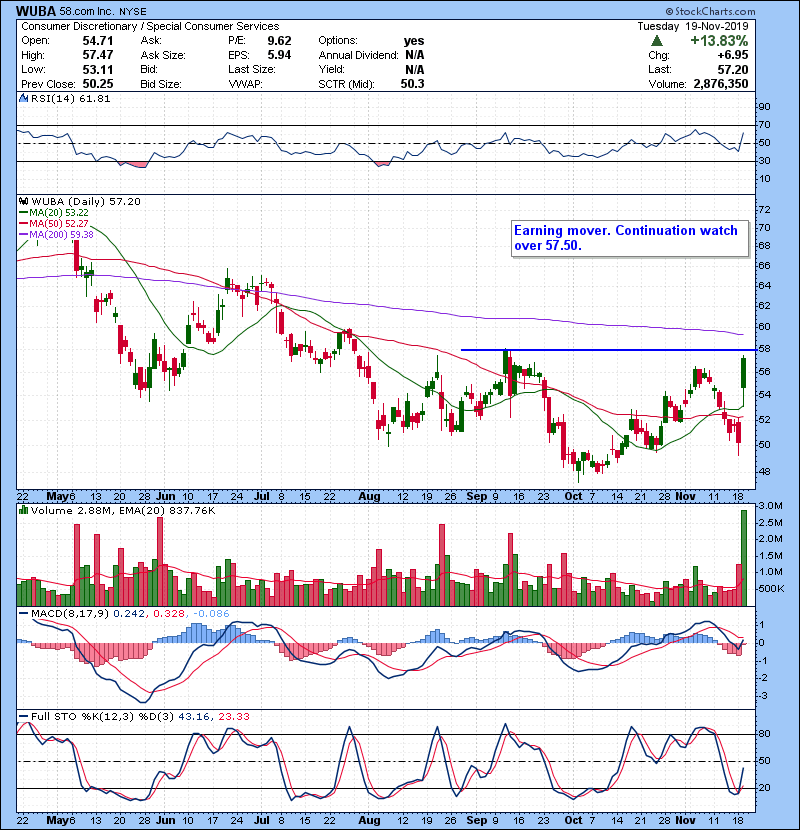Select the Open value 54.71

pyautogui.click(x=97, y=41)
